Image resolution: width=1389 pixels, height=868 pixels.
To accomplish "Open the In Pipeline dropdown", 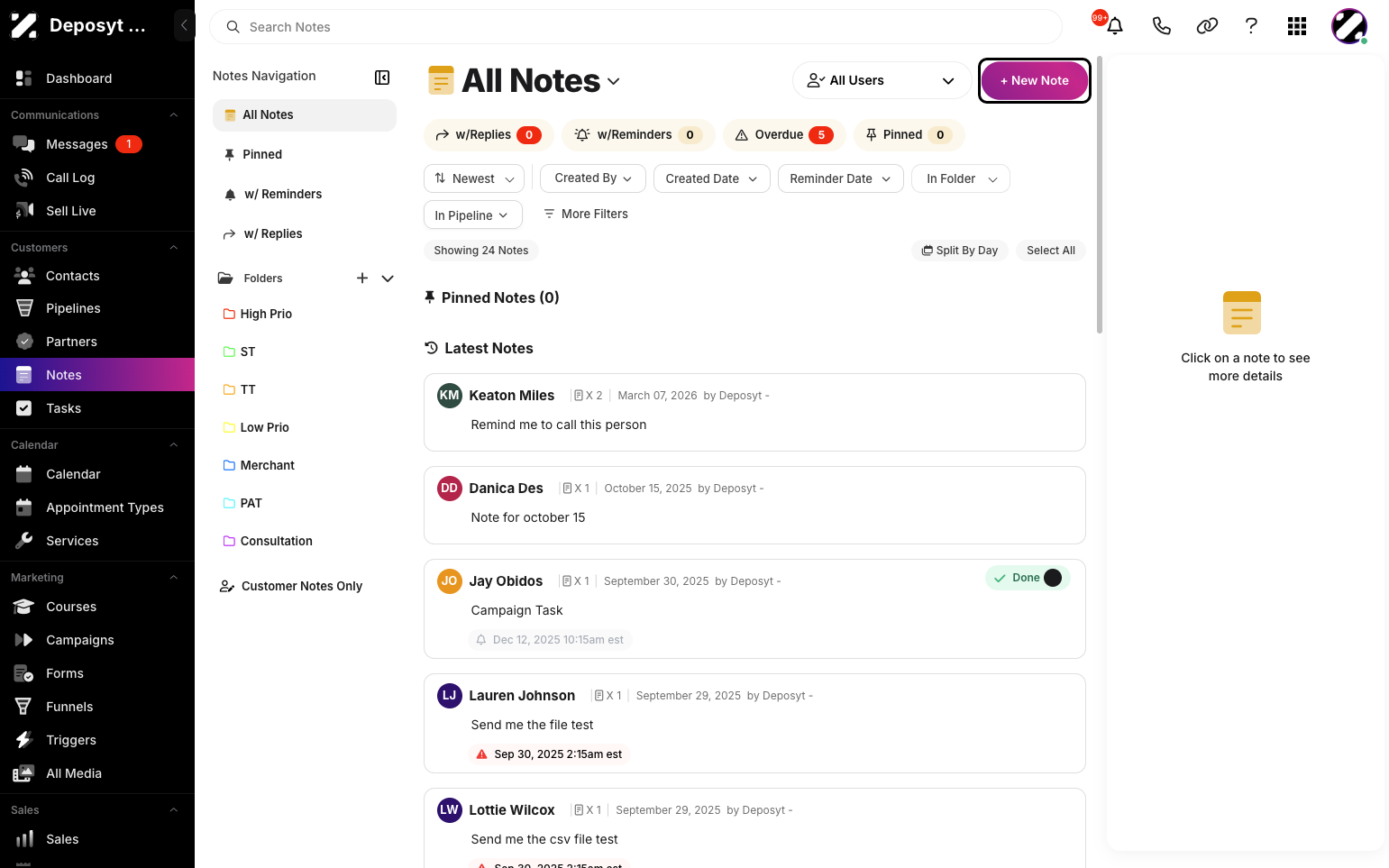I will [x=473, y=215].
